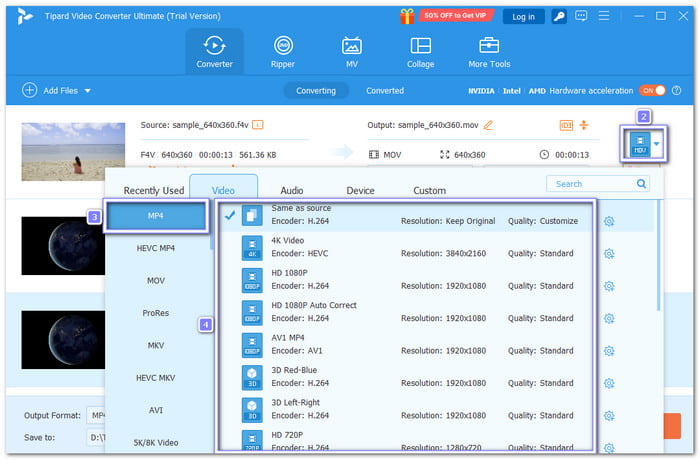Open the Ripper module
The height and width of the screenshot is (460, 700).
(x=283, y=52)
